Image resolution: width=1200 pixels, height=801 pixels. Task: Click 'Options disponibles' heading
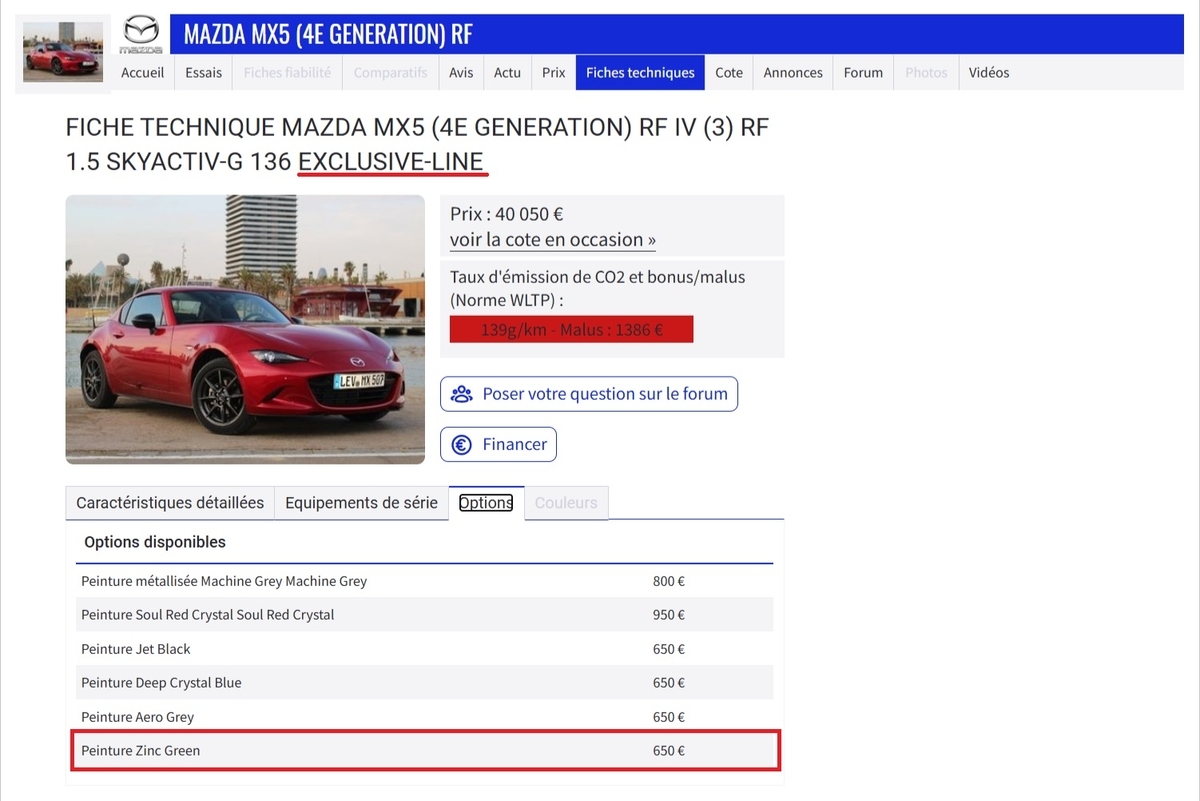[x=155, y=542]
